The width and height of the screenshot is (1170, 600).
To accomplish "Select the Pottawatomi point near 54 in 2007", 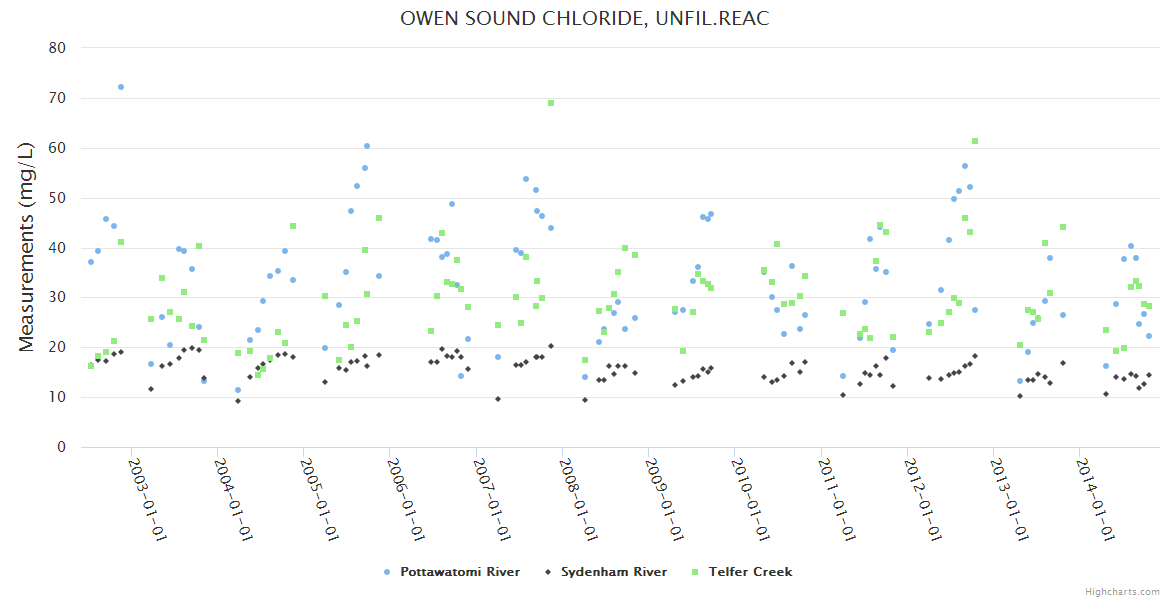I will (x=526, y=179).
